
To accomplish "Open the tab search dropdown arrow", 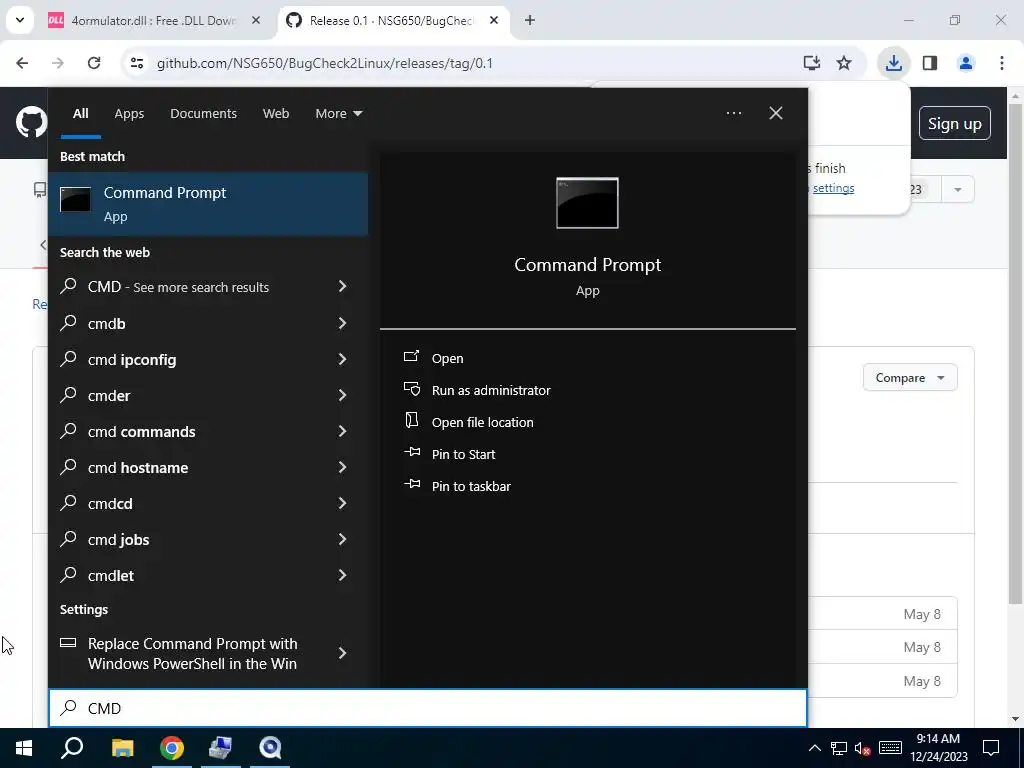I will coord(20,20).
